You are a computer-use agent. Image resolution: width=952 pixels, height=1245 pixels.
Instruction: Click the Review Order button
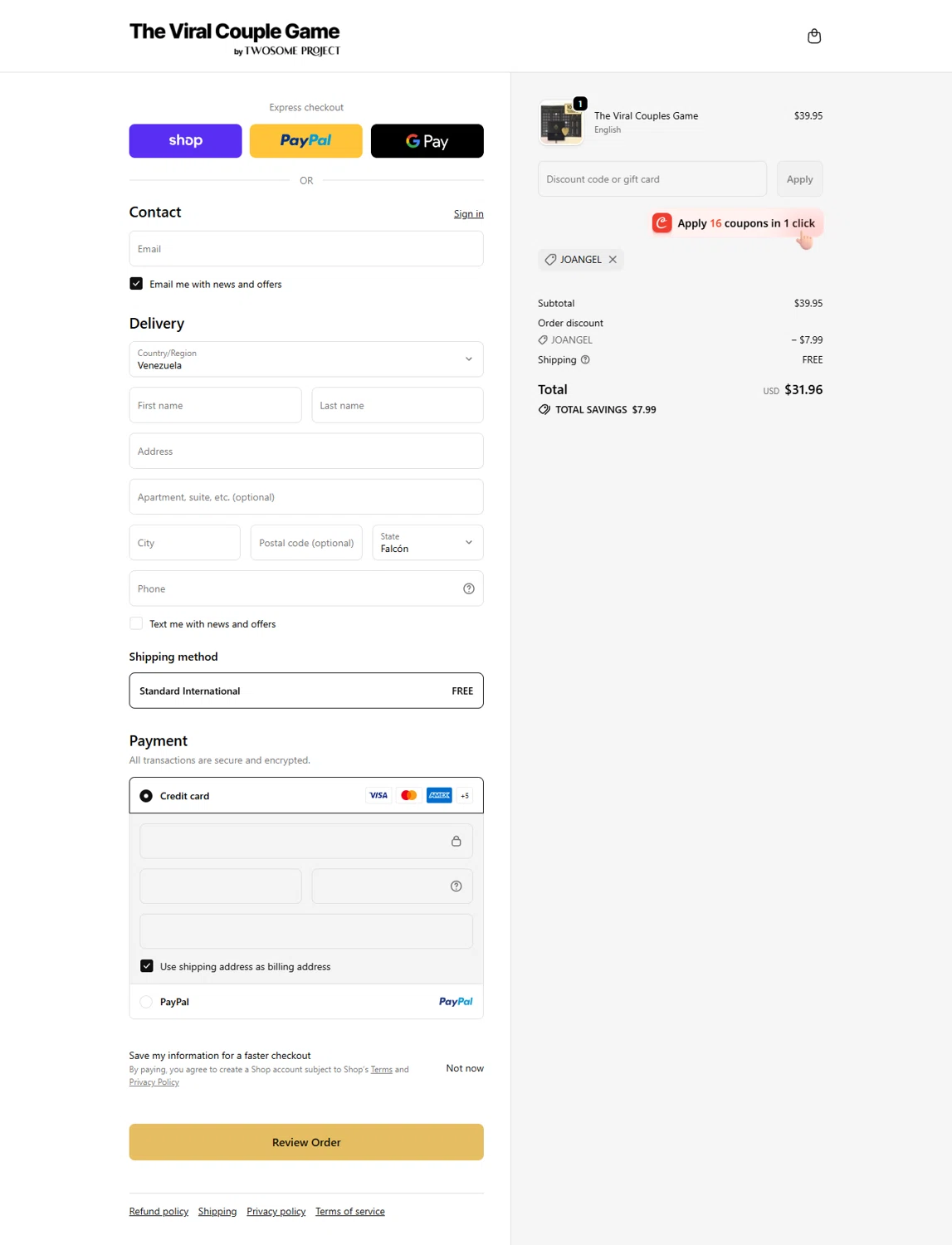pyautogui.click(x=306, y=1142)
